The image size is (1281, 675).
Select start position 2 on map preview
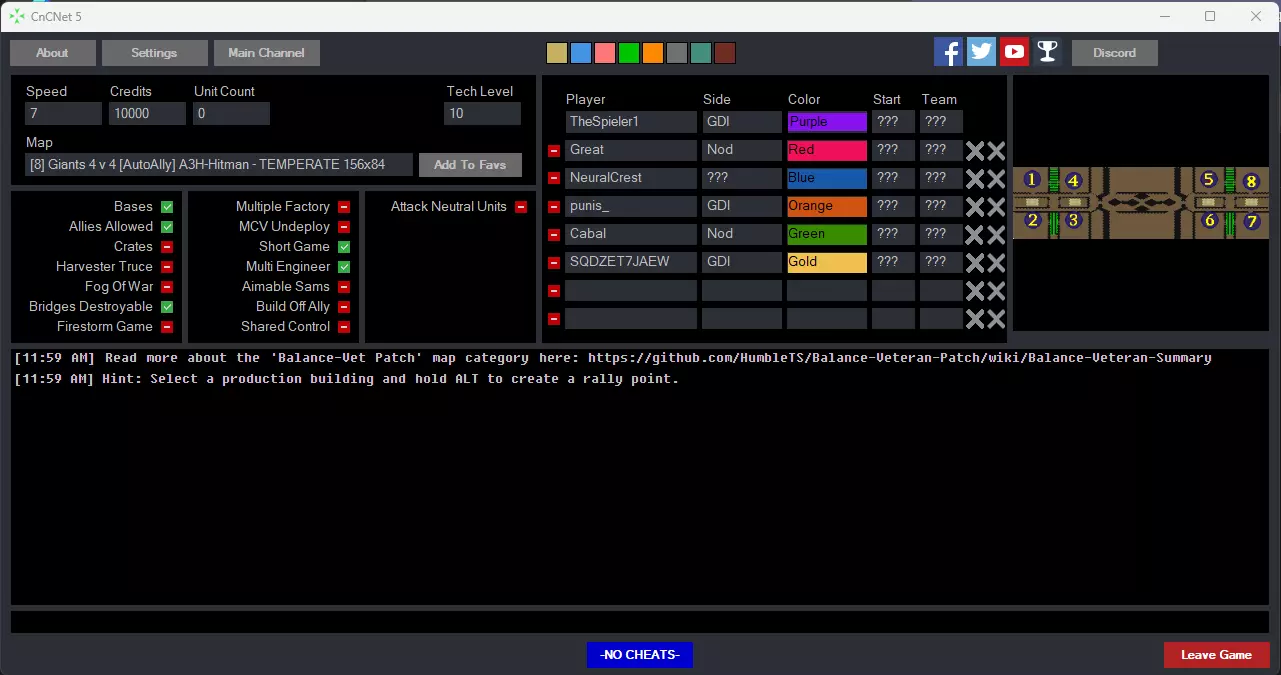click(x=1032, y=220)
